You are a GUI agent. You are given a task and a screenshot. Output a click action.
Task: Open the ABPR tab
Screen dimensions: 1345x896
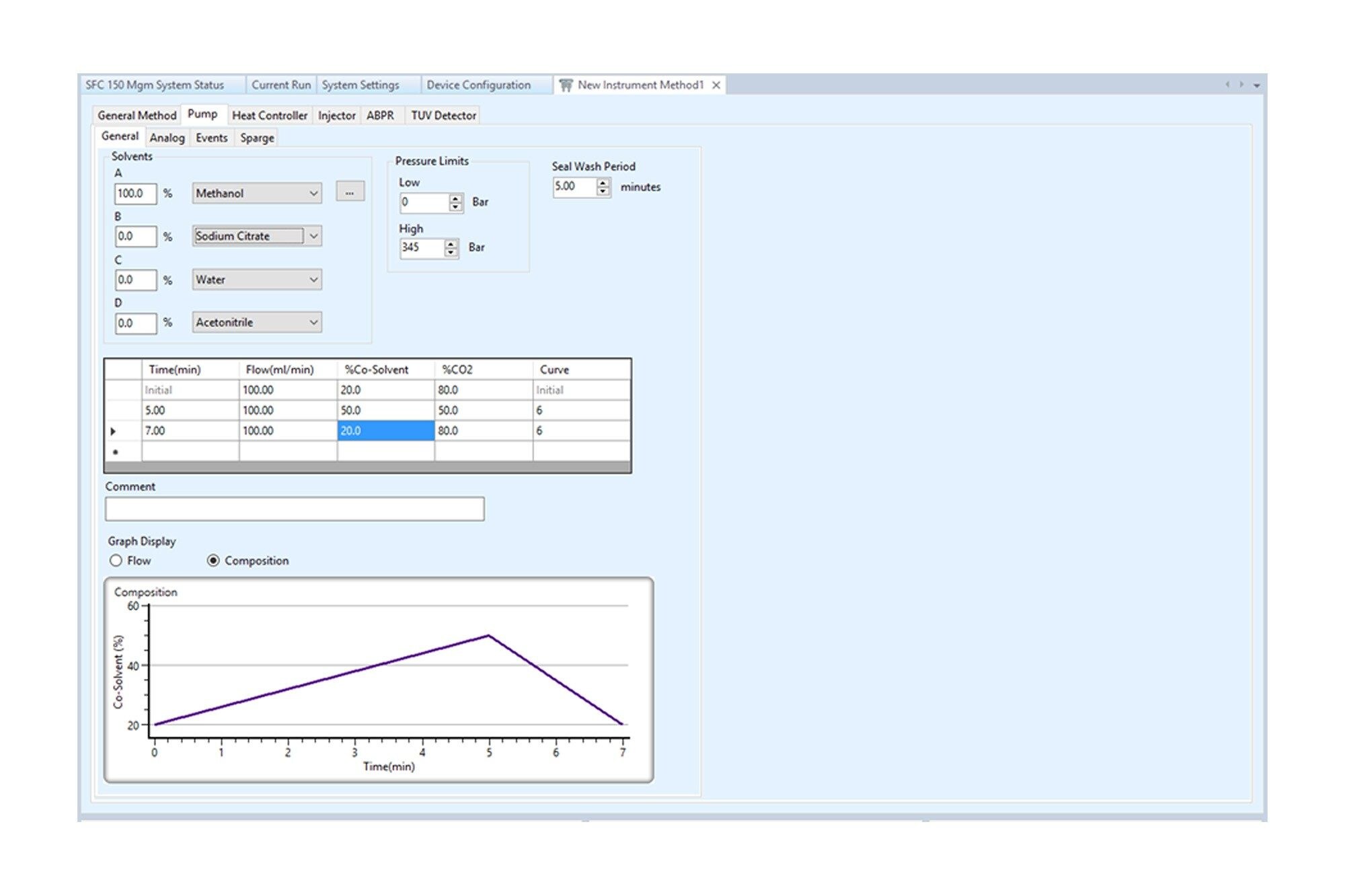[381, 116]
